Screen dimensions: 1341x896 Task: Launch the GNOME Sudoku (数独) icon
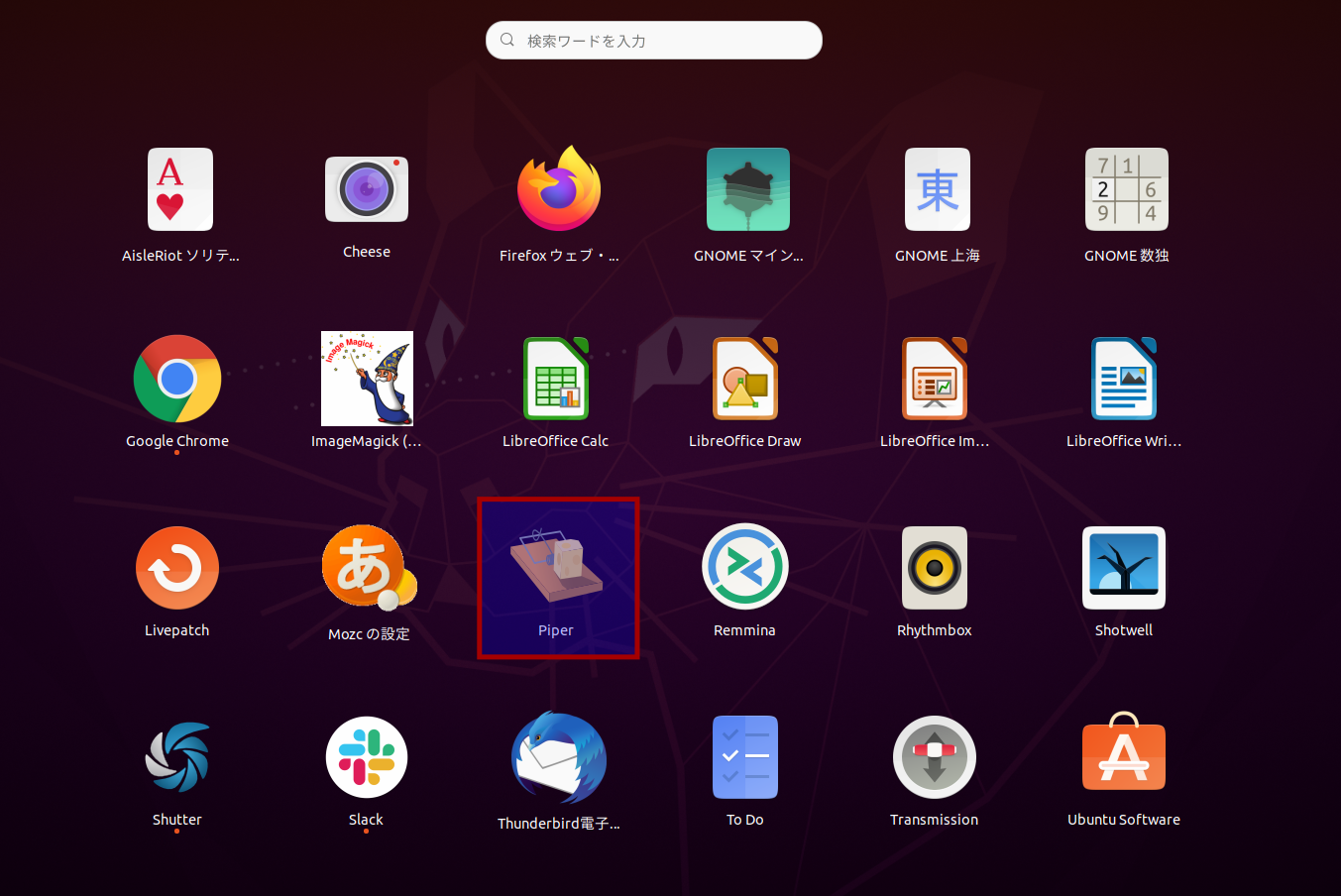click(x=1127, y=189)
